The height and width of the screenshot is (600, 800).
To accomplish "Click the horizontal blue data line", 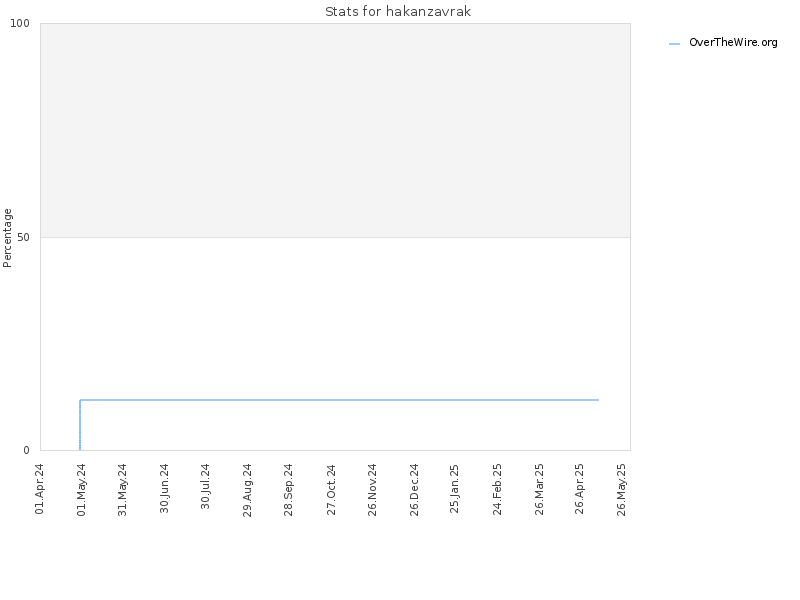I will (x=339, y=400).
